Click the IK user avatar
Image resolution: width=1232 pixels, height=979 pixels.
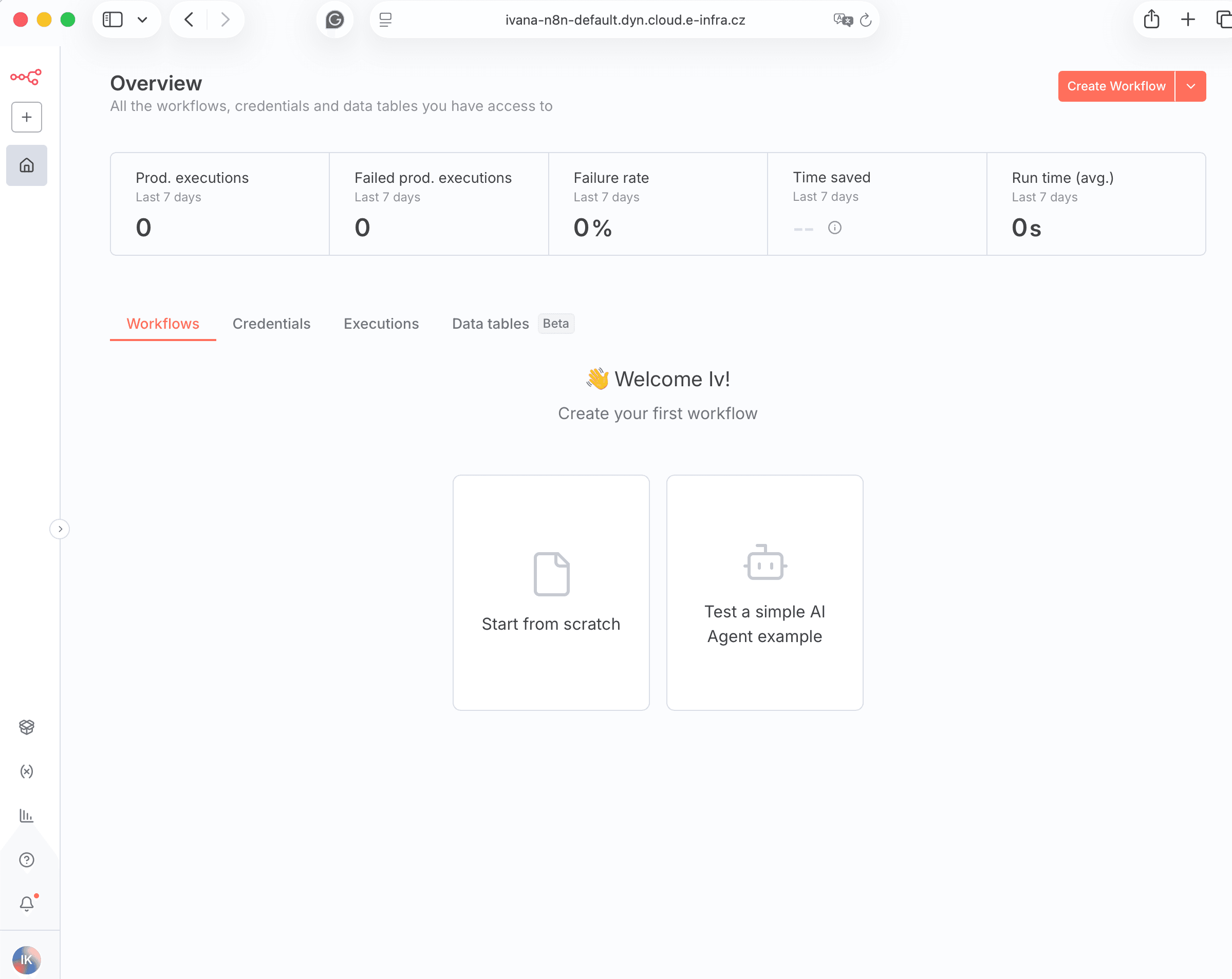coord(26,959)
